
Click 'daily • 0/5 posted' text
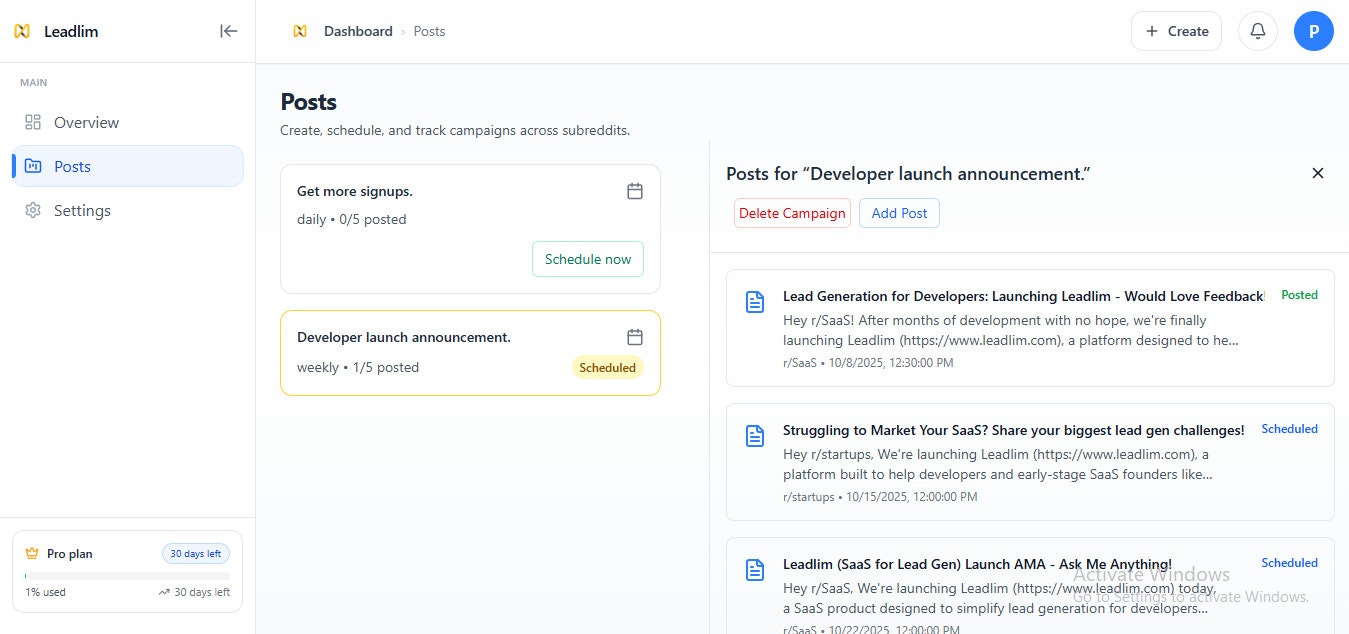(x=352, y=219)
